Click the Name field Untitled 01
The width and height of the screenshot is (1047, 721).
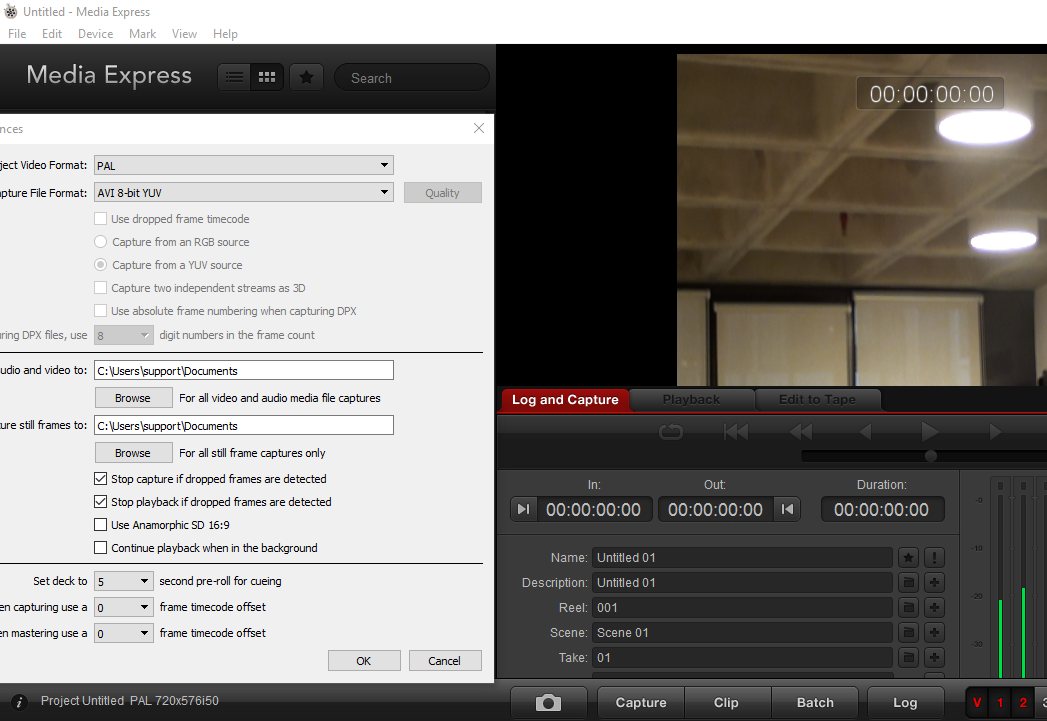pyautogui.click(x=742, y=557)
